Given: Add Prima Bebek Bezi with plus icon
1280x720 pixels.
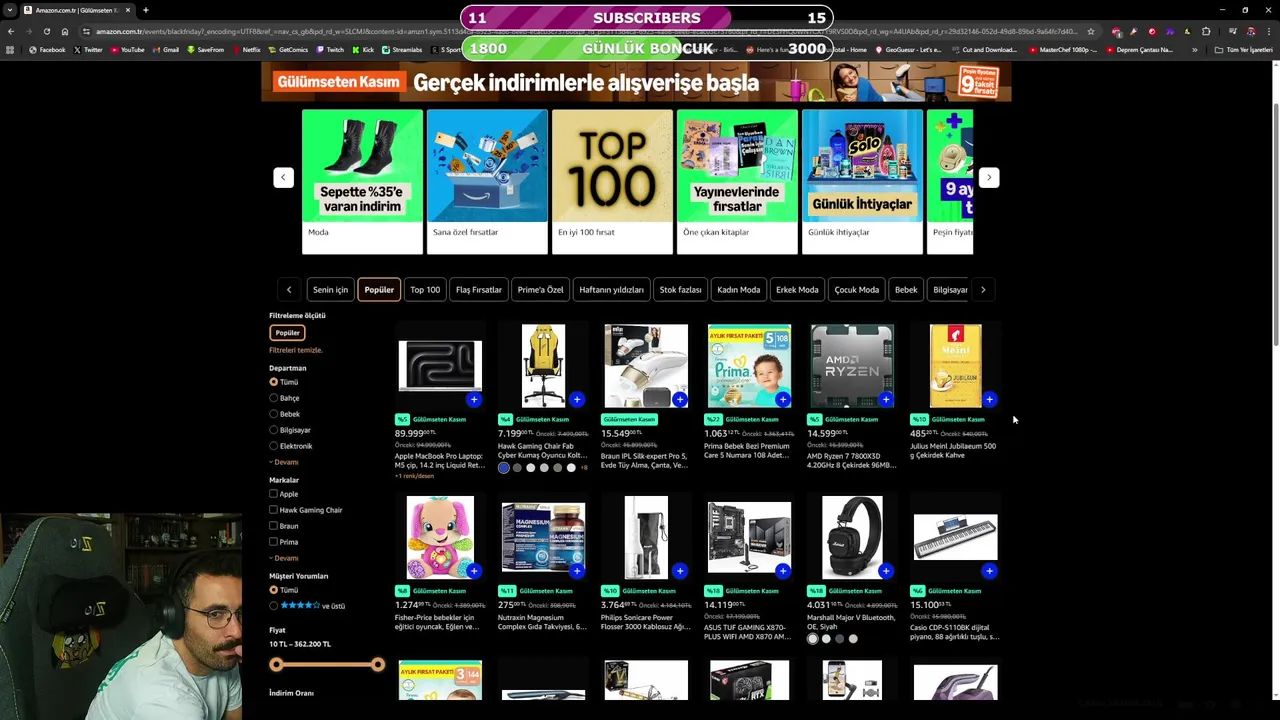Looking at the screenshot, I should click(783, 400).
